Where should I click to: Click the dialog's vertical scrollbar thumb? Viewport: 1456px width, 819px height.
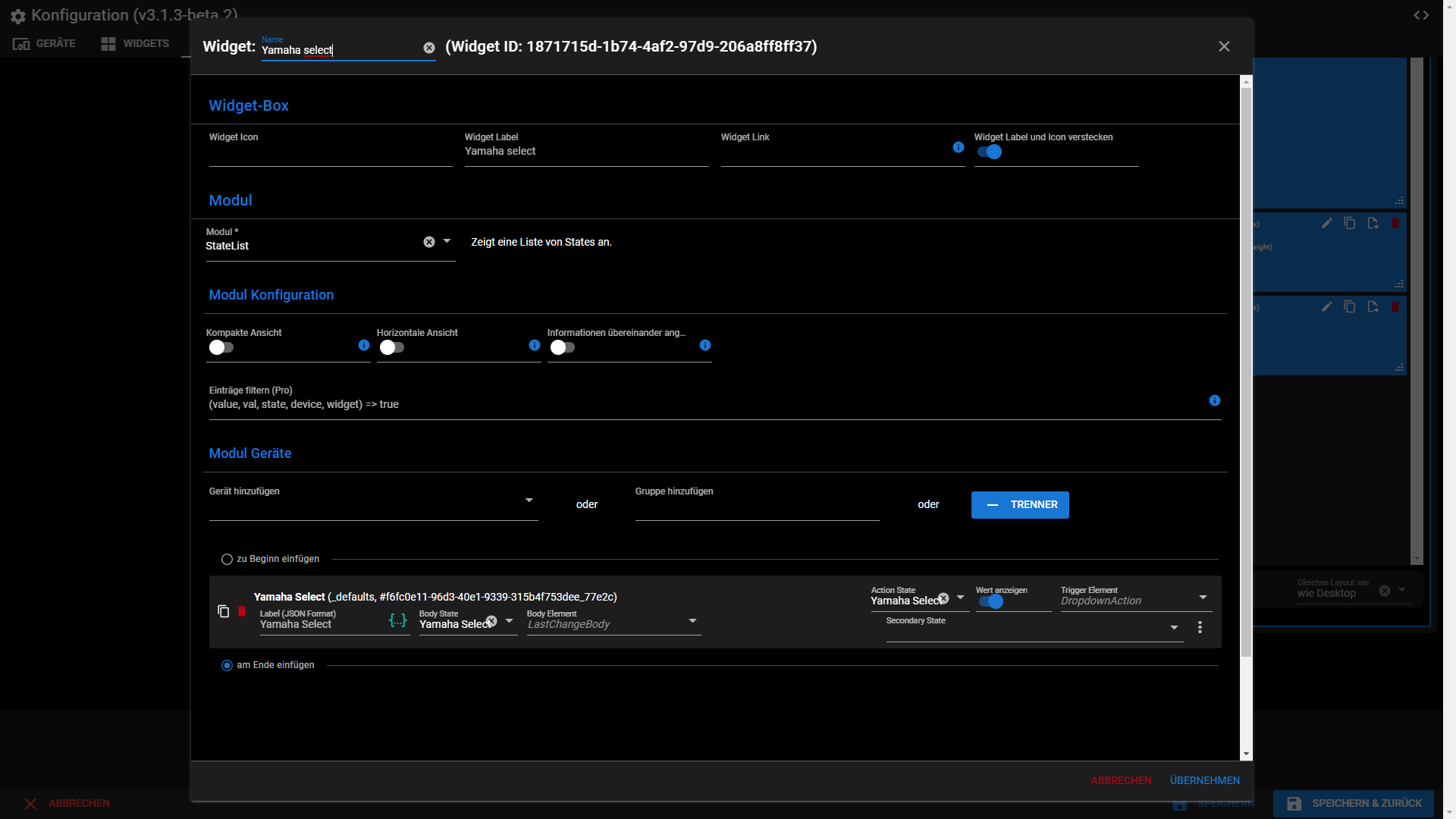[1246, 372]
